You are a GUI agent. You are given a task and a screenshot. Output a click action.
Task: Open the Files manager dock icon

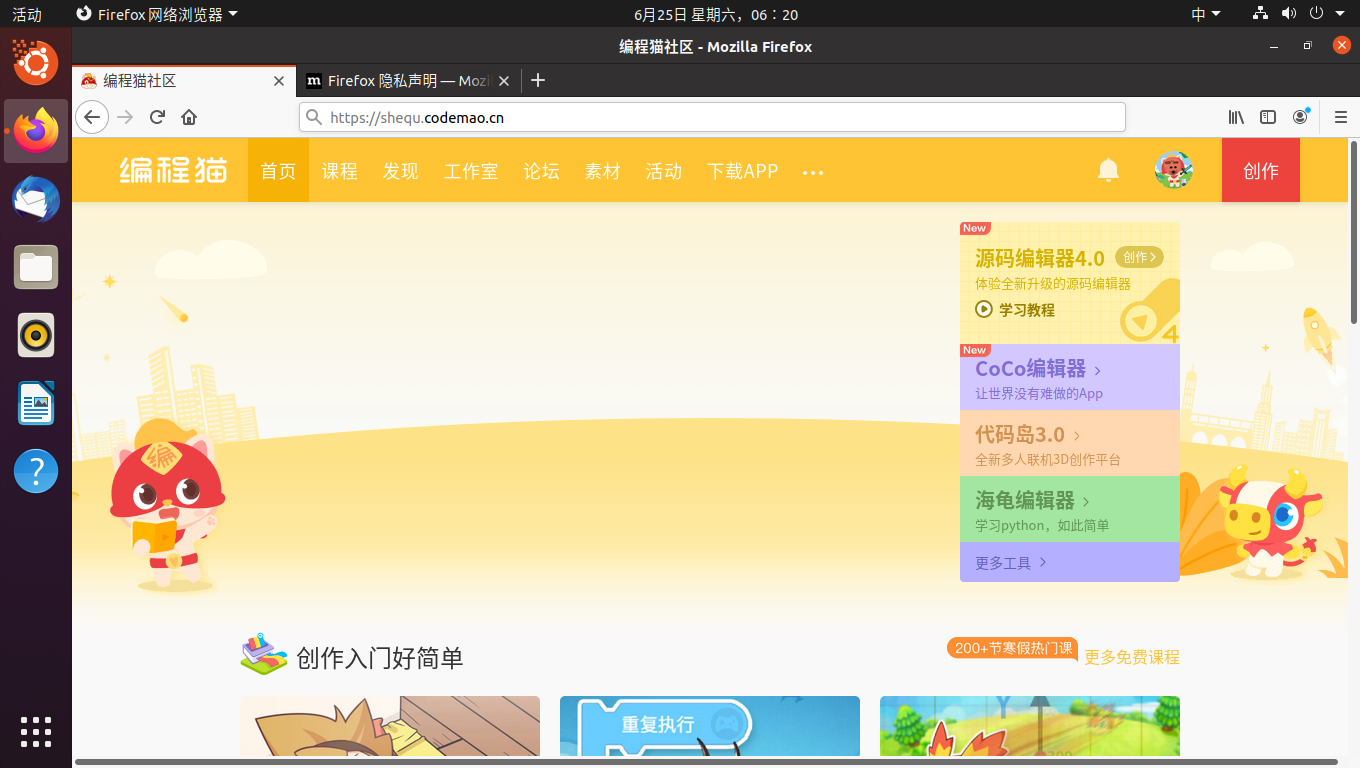coord(36,267)
